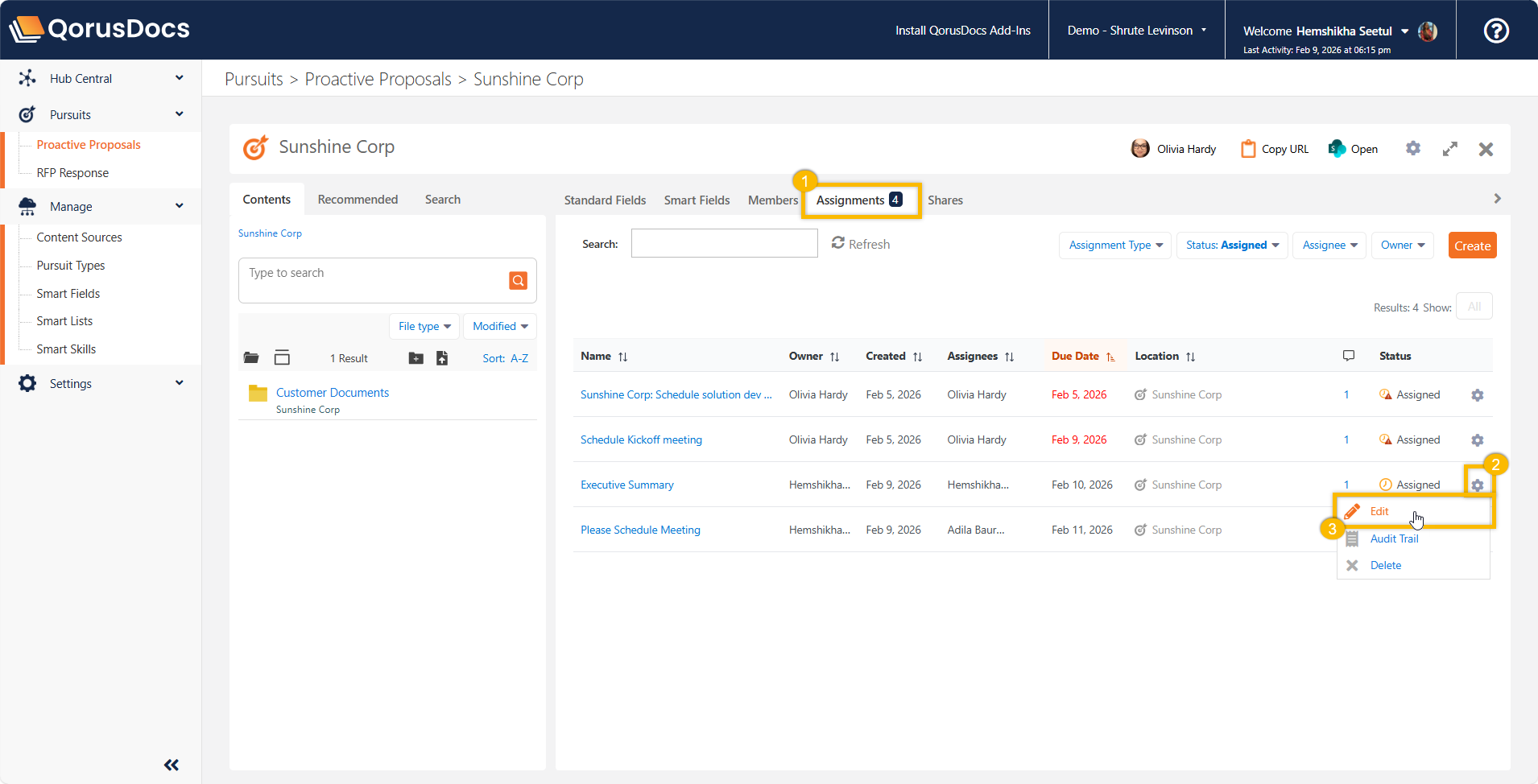Collapse the left sidebar navigation
The height and width of the screenshot is (784, 1538).
point(172,765)
